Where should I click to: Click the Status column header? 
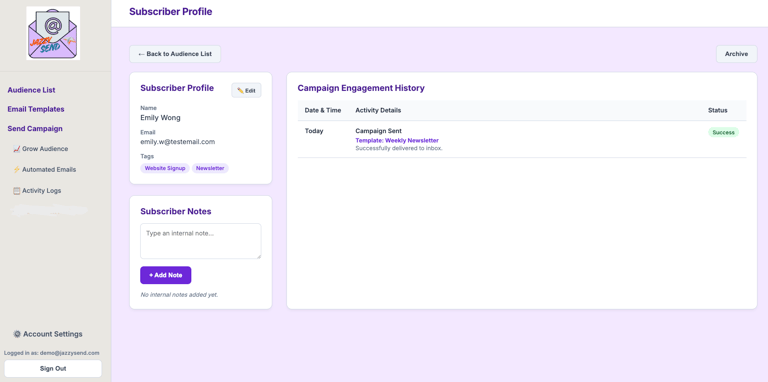pos(718,110)
